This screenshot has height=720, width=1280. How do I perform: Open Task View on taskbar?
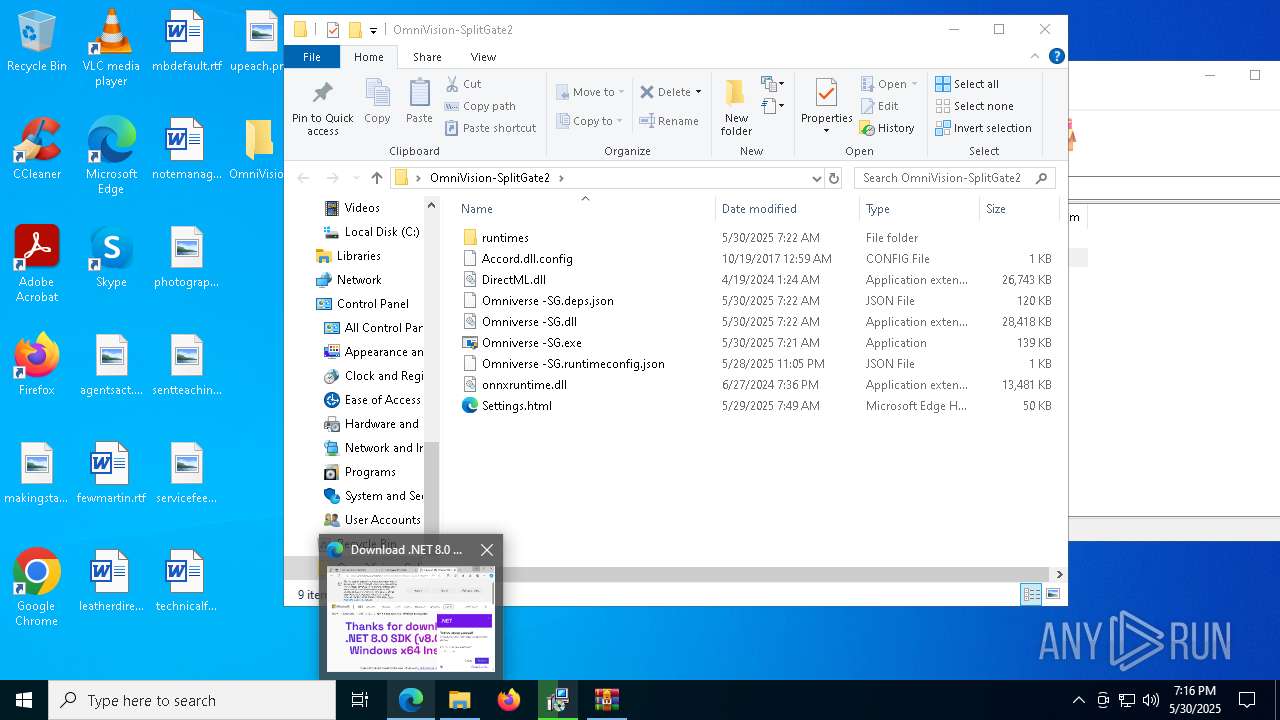point(360,700)
